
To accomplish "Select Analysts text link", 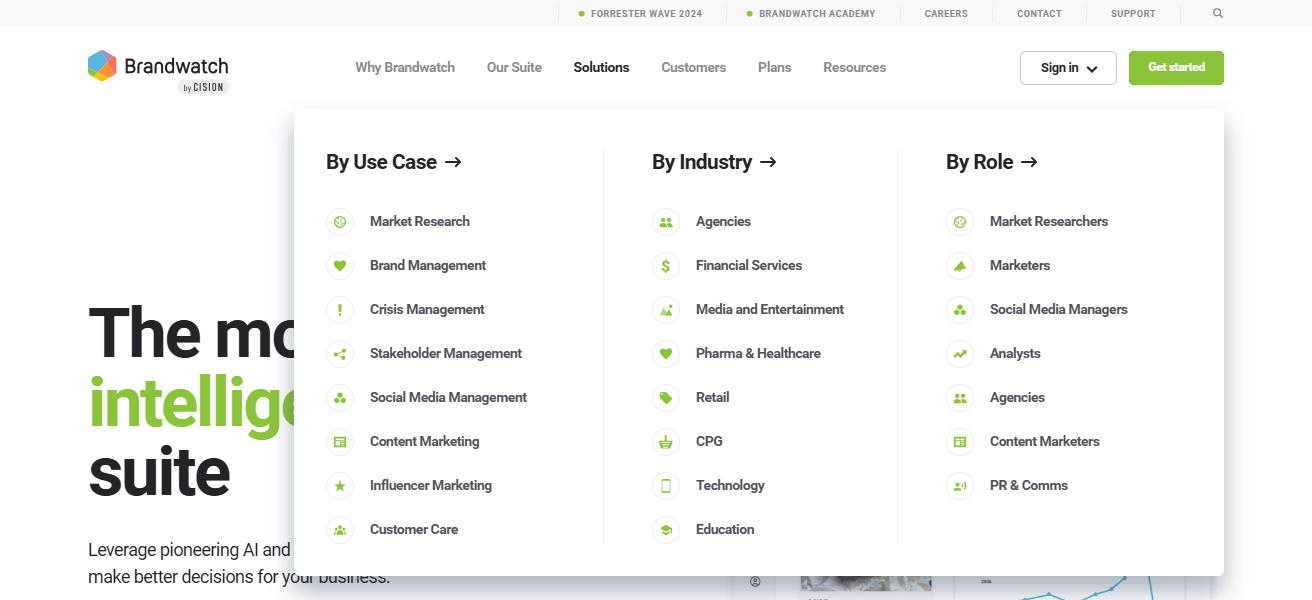I will 1015,354.
